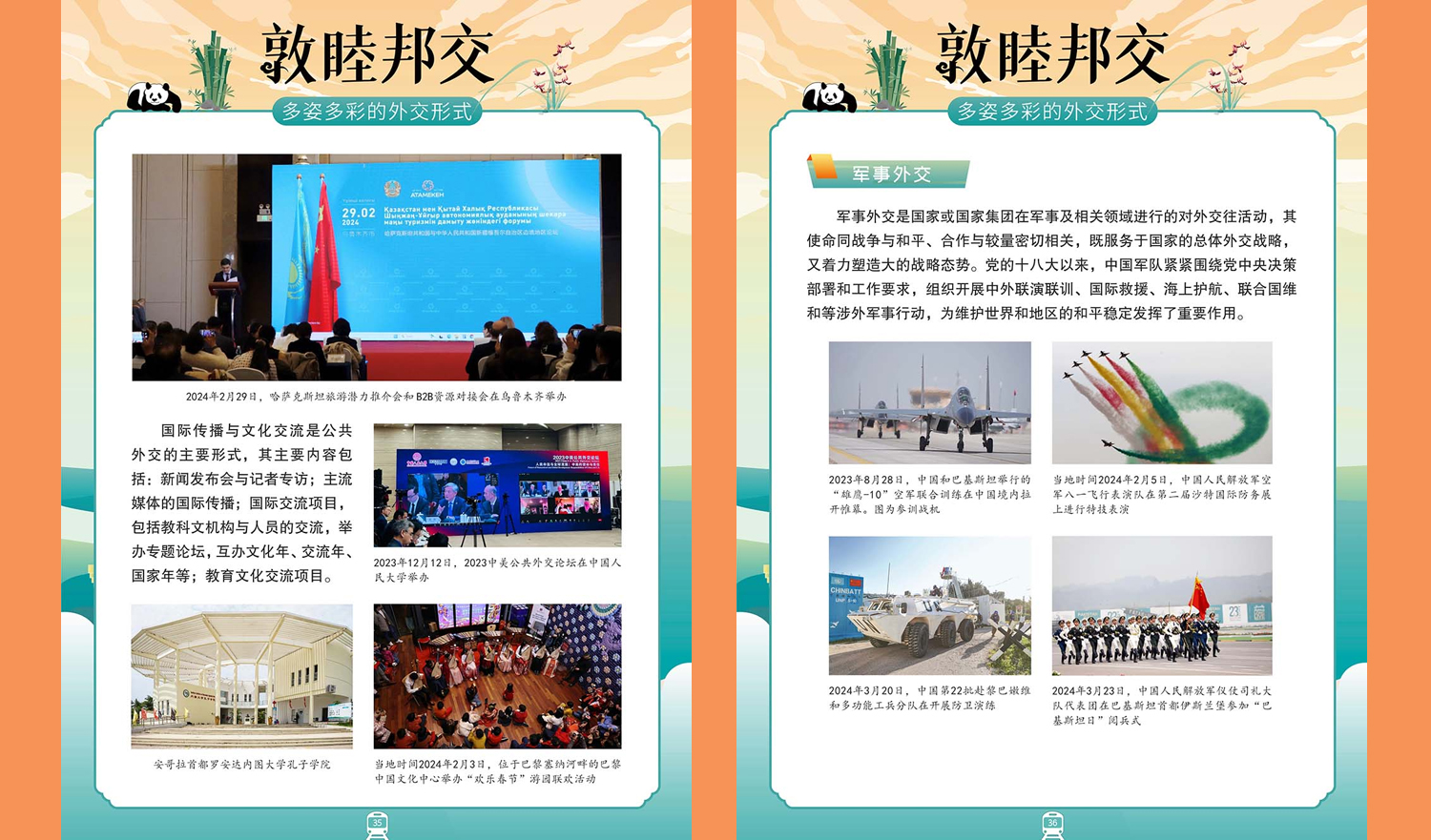Select the fighter jet on runway photo

click(x=929, y=402)
